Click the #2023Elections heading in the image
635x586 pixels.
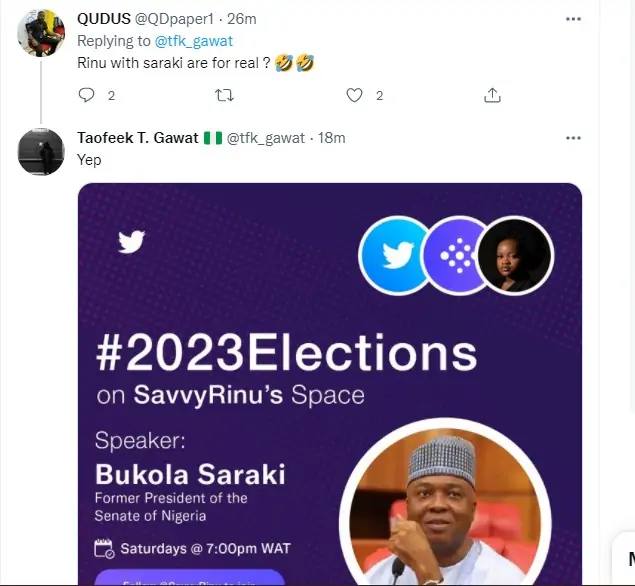click(x=286, y=352)
